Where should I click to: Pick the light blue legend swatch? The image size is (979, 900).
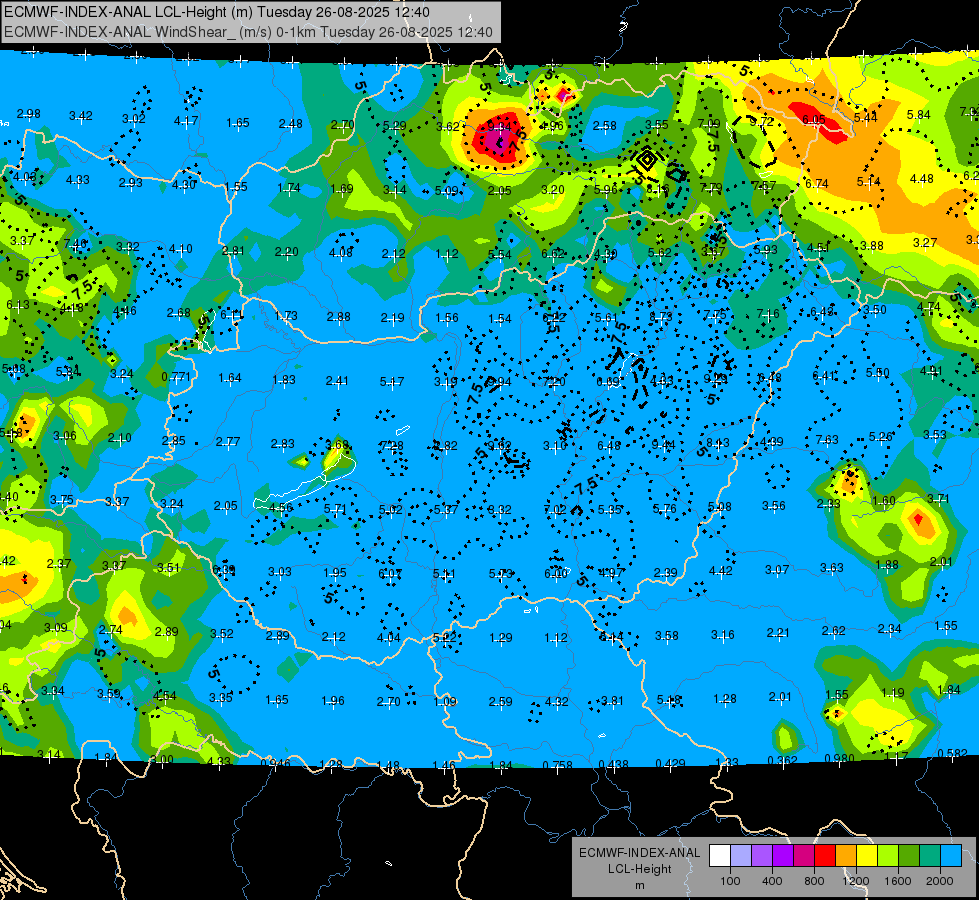(x=951, y=856)
